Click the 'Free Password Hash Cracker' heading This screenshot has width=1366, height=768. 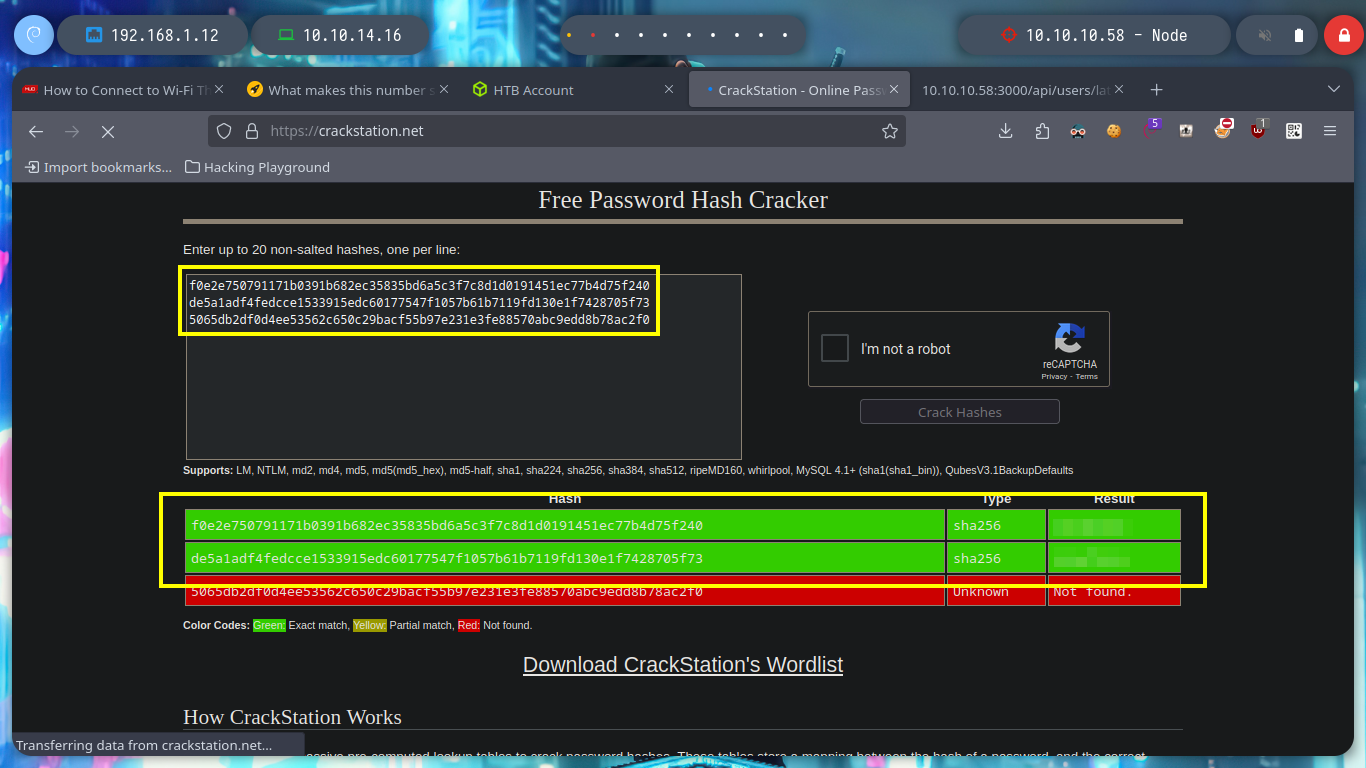pos(683,200)
